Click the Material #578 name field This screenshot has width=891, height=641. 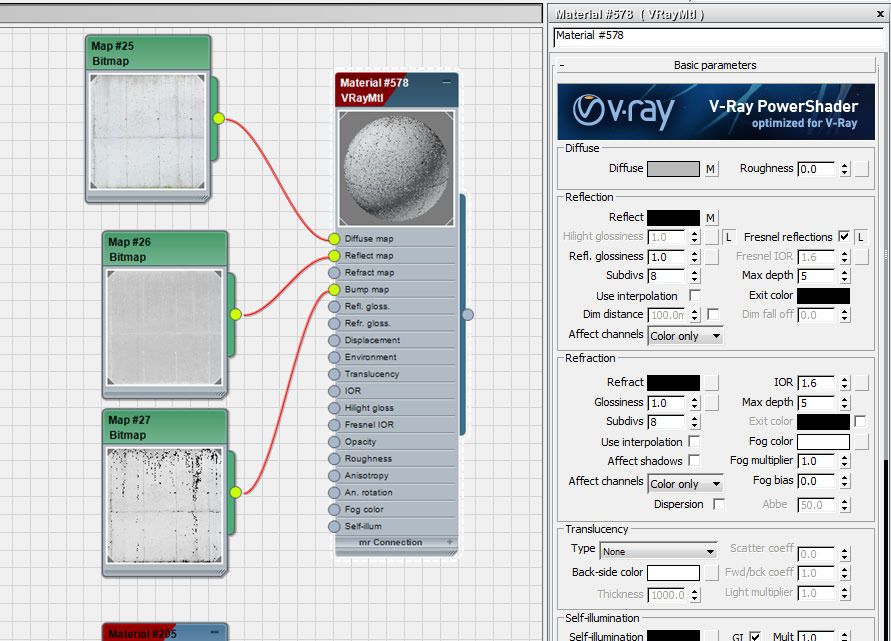718,36
